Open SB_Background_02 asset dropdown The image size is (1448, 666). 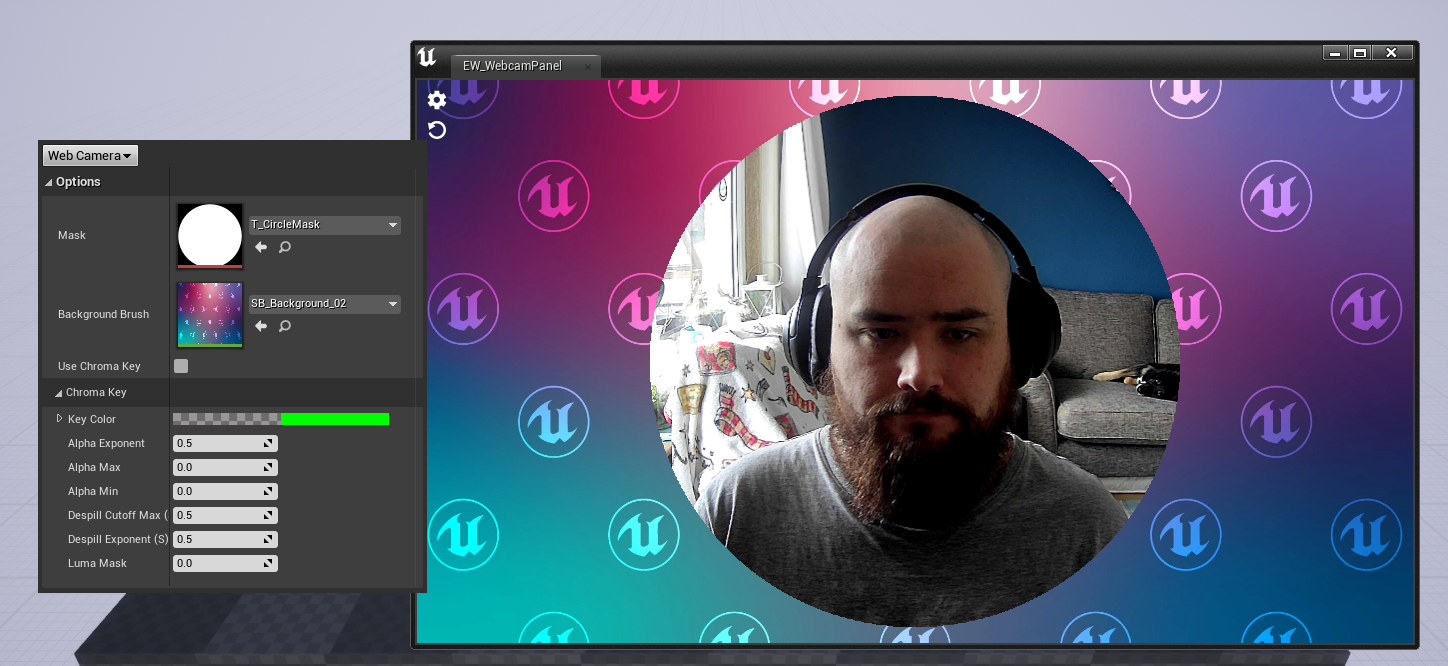click(324, 303)
